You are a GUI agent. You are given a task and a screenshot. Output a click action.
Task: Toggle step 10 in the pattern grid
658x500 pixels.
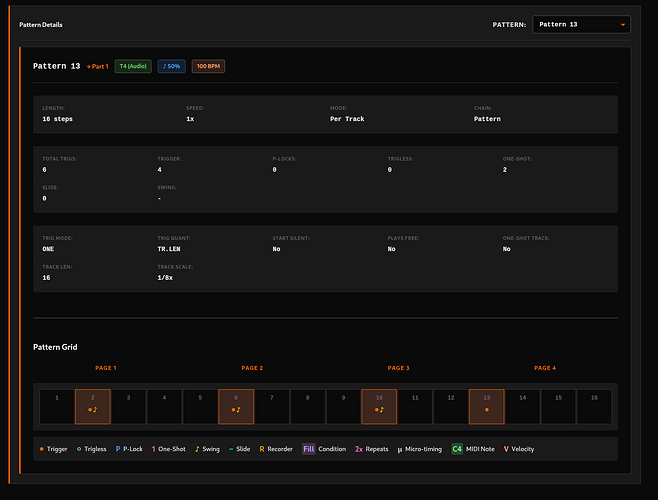[379, 404]
